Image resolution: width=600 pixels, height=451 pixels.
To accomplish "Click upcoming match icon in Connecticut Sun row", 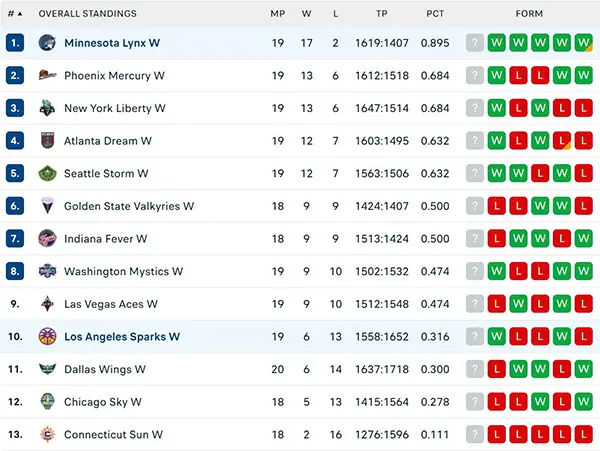I will (x=475, y=434).
